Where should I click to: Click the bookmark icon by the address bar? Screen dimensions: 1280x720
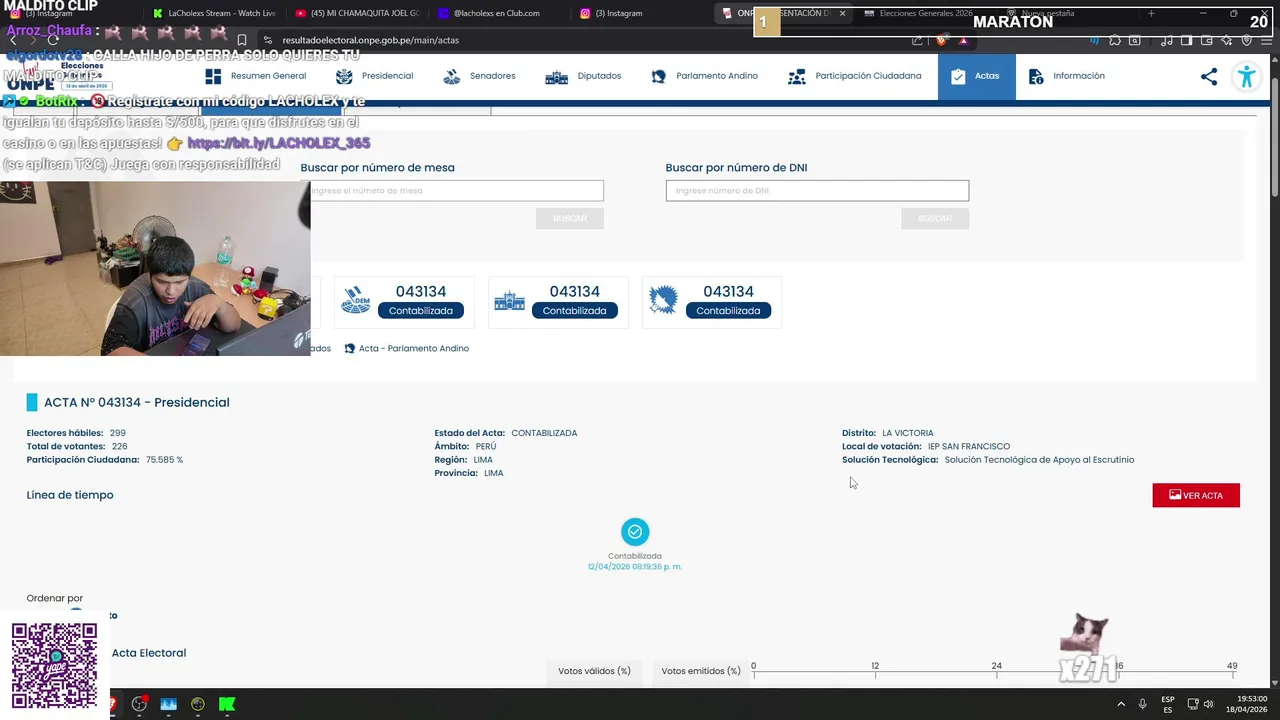pos(241,40)
